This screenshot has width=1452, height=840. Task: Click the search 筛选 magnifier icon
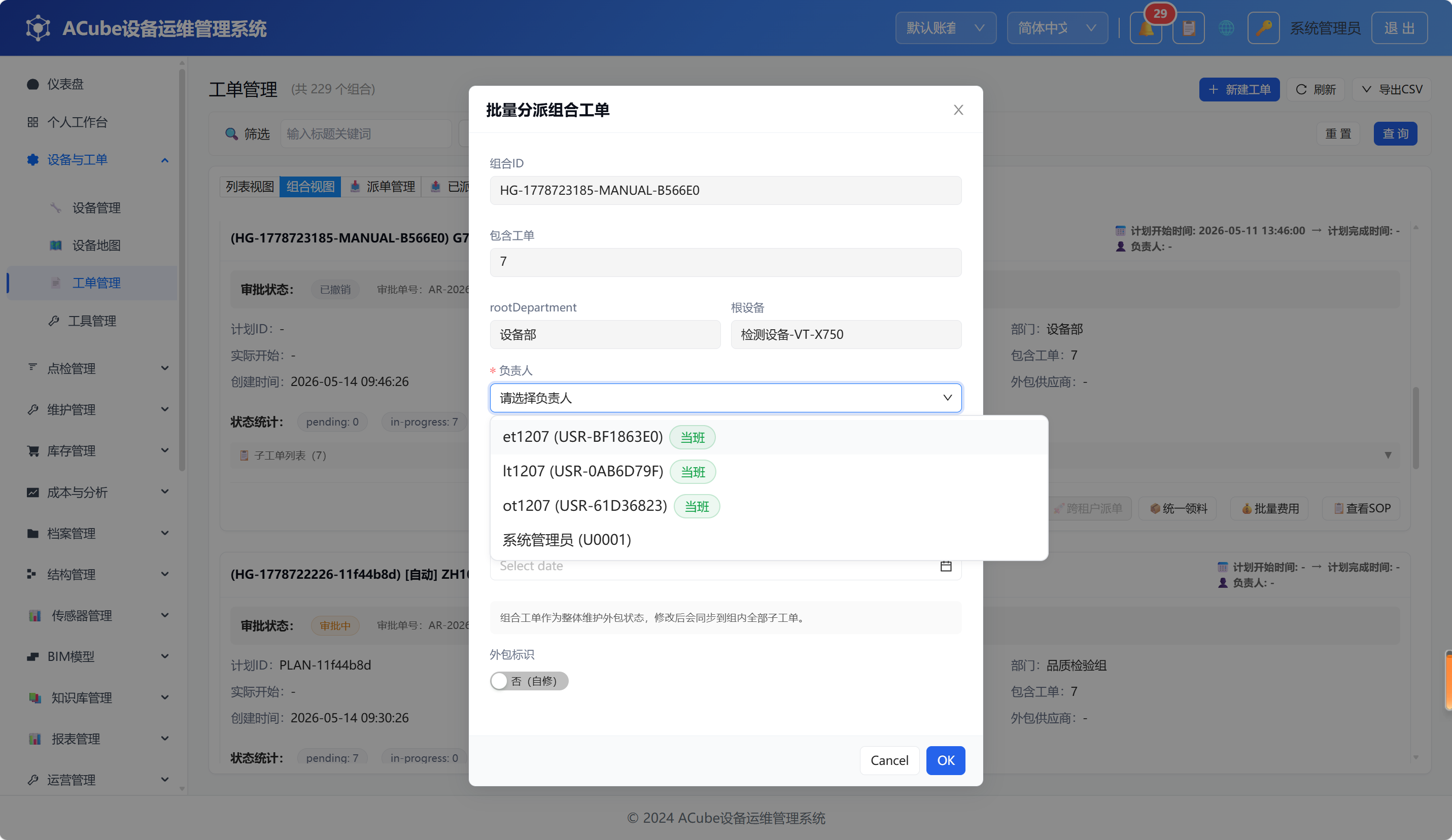(231, 134)
